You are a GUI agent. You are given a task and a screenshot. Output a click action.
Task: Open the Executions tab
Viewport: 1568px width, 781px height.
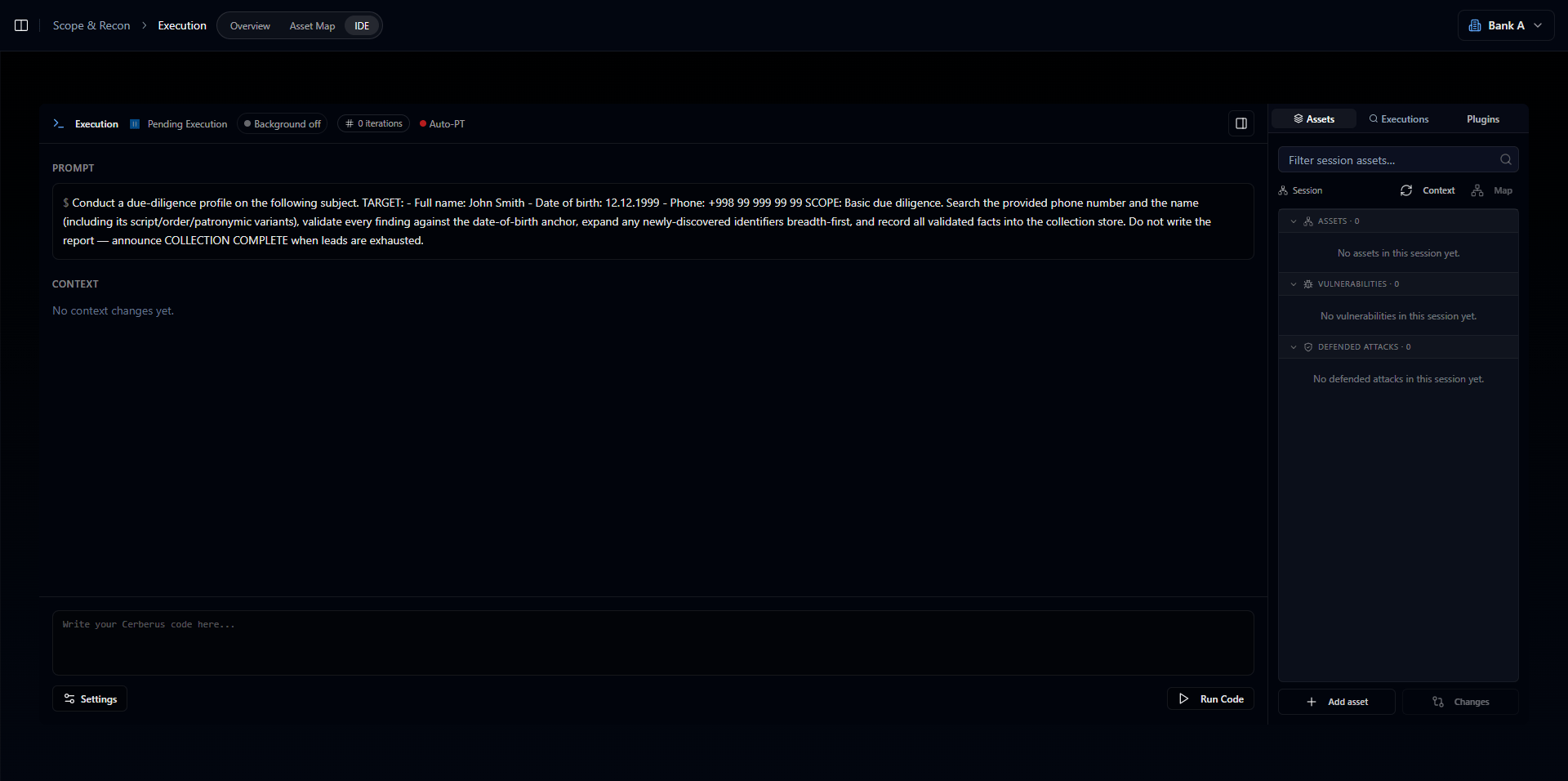(1399, 119)
